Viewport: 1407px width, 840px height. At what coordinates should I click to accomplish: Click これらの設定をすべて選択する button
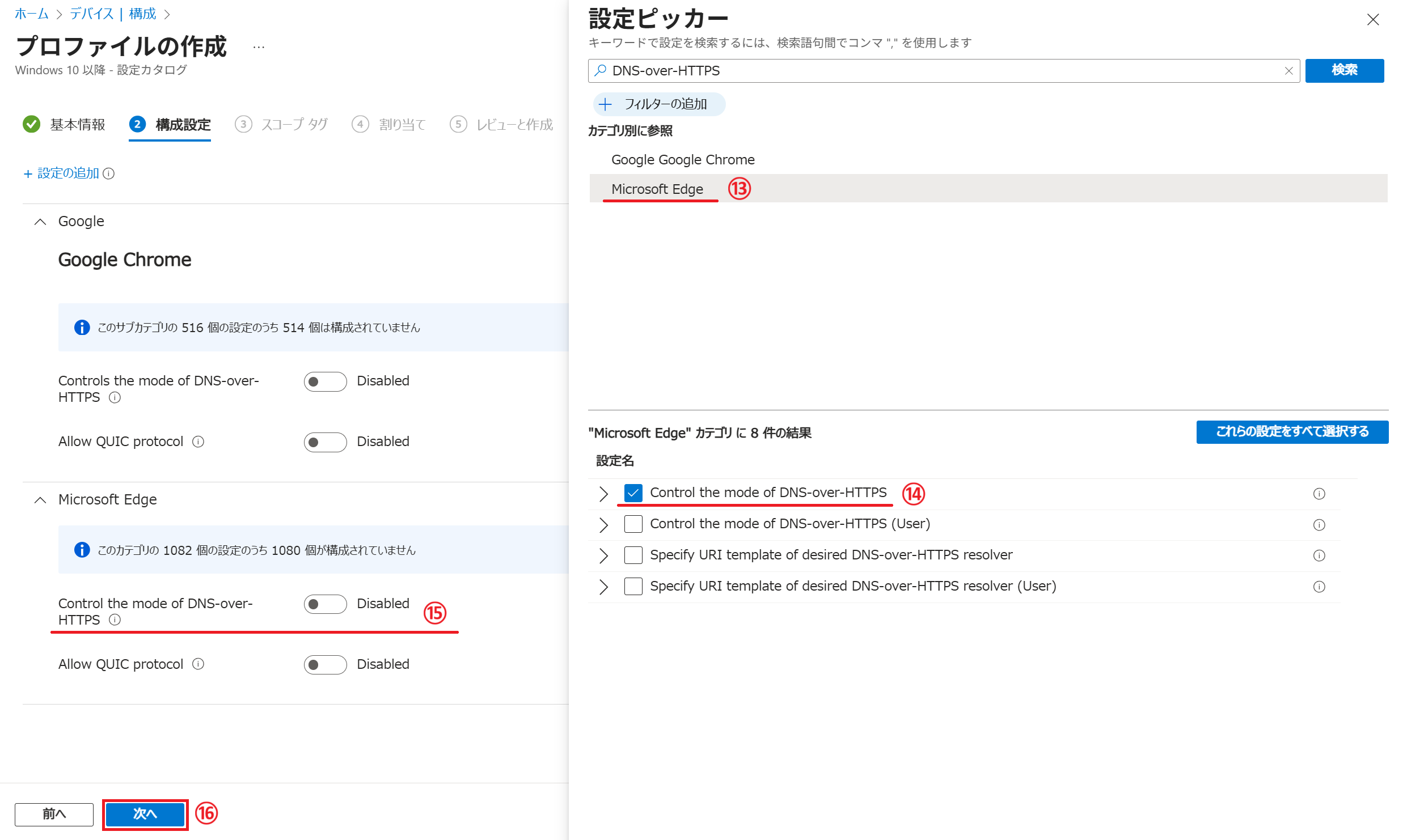click(x=1292, y=432)
